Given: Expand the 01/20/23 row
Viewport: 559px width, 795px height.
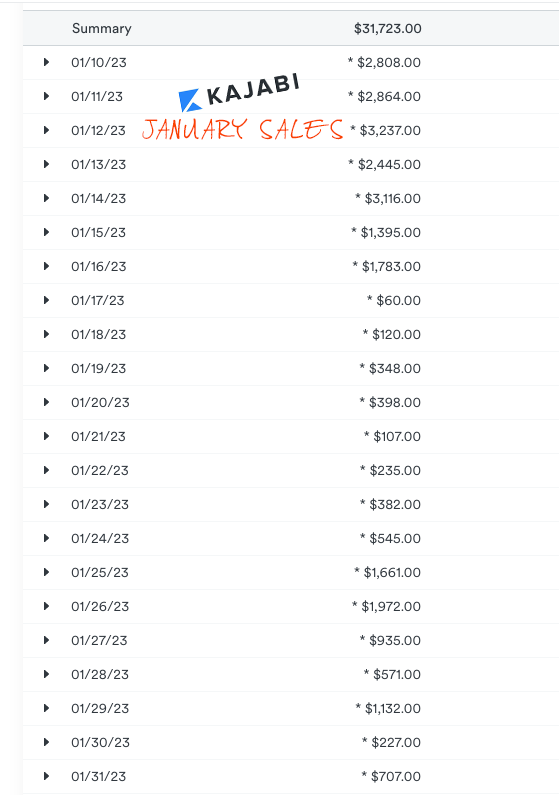Looking at the screenshot, I should point(46,402).
